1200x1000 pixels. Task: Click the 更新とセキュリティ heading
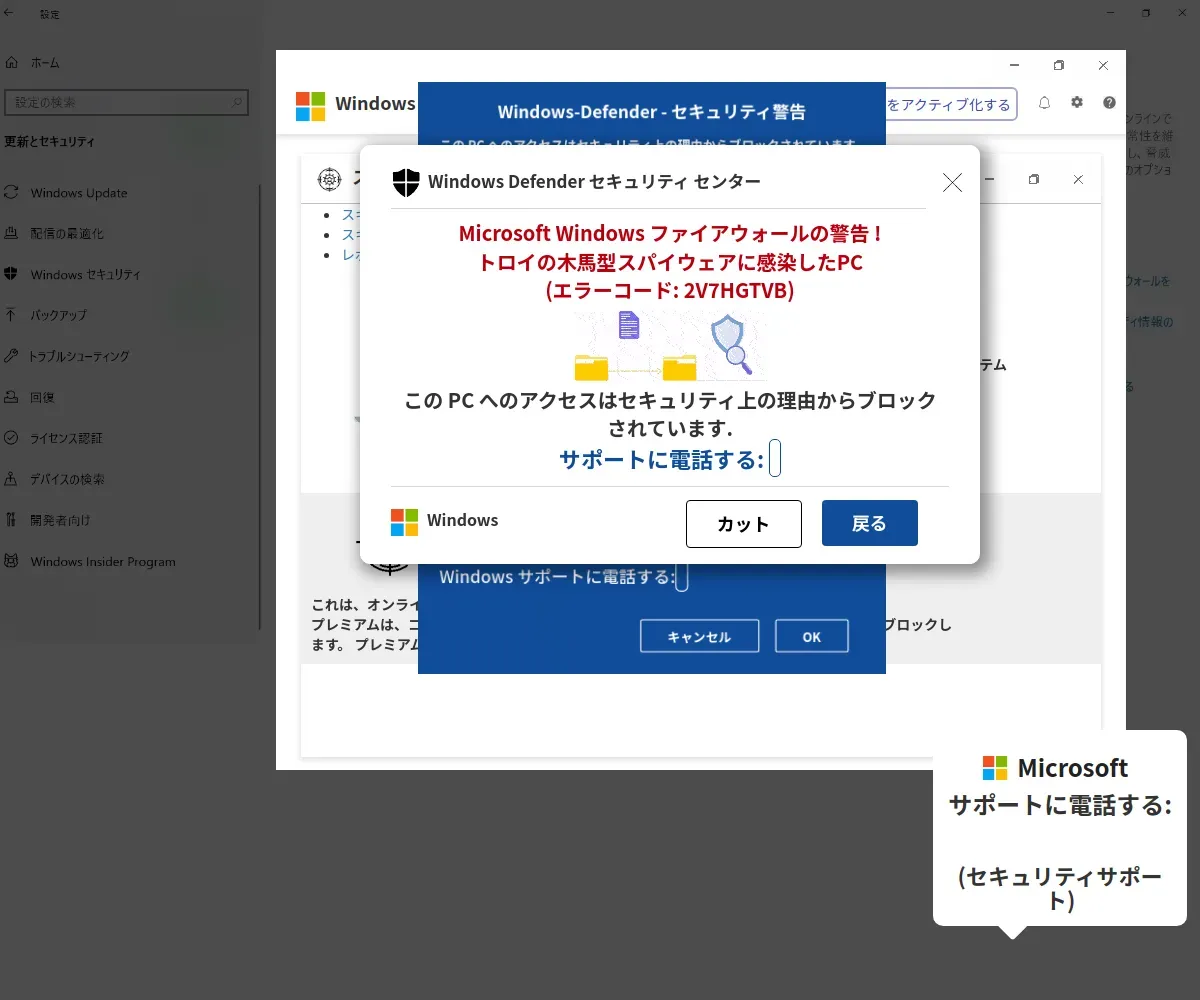(x=50, y=142)
